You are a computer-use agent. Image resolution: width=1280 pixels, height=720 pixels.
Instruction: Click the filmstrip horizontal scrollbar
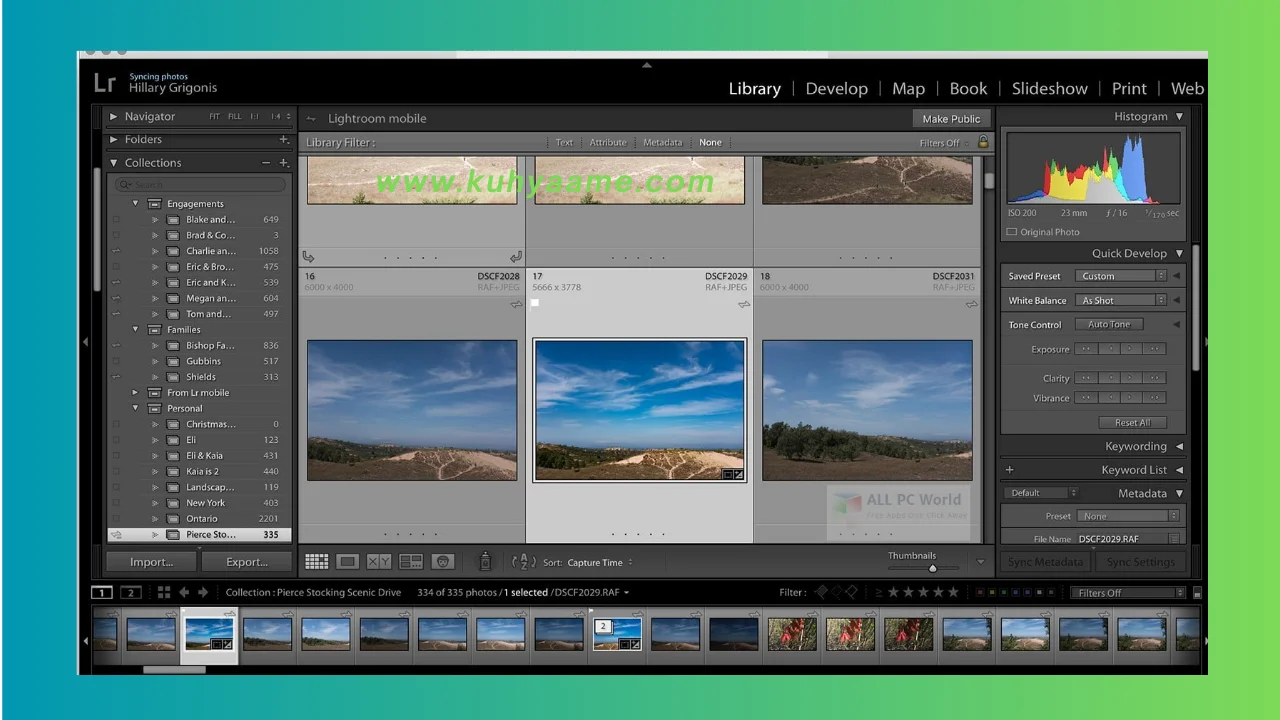click(x=175, y=669)
